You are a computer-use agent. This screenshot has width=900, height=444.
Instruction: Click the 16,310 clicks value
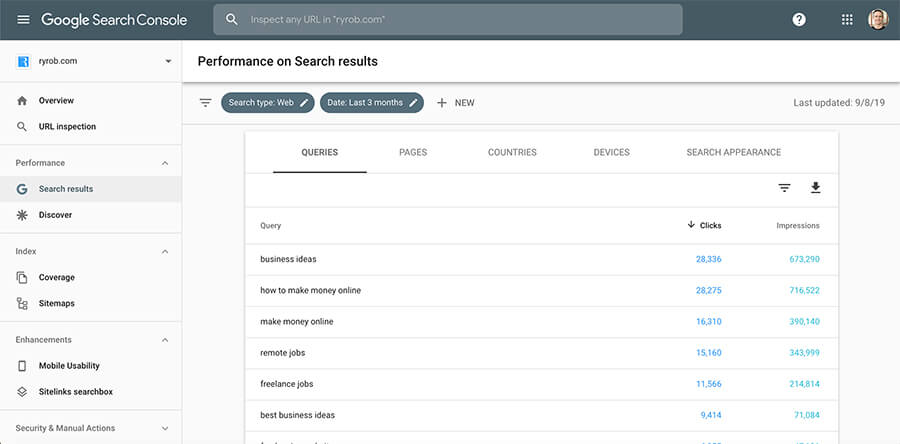click(x=708, y=322)
